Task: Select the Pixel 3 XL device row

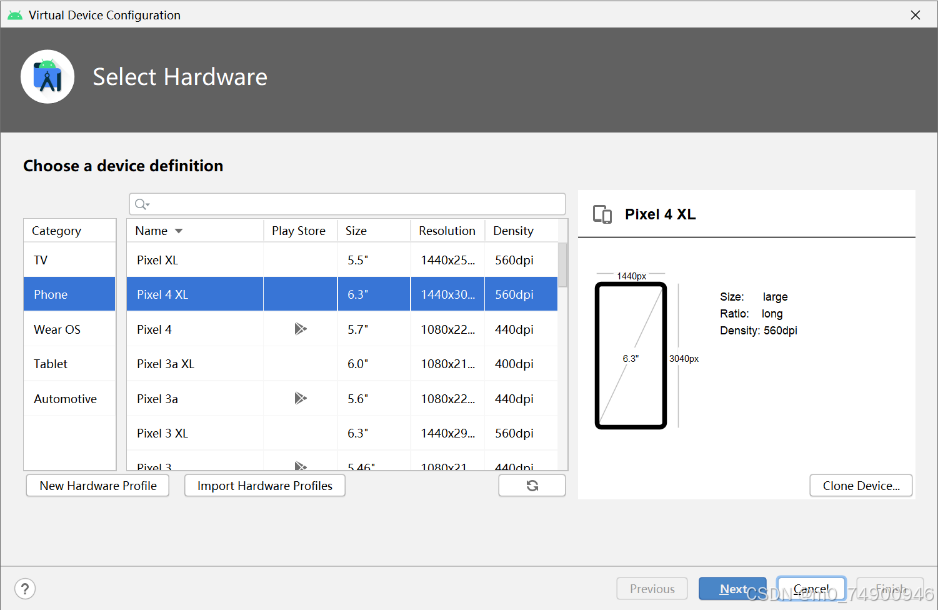Action: (x=342, y=433)
